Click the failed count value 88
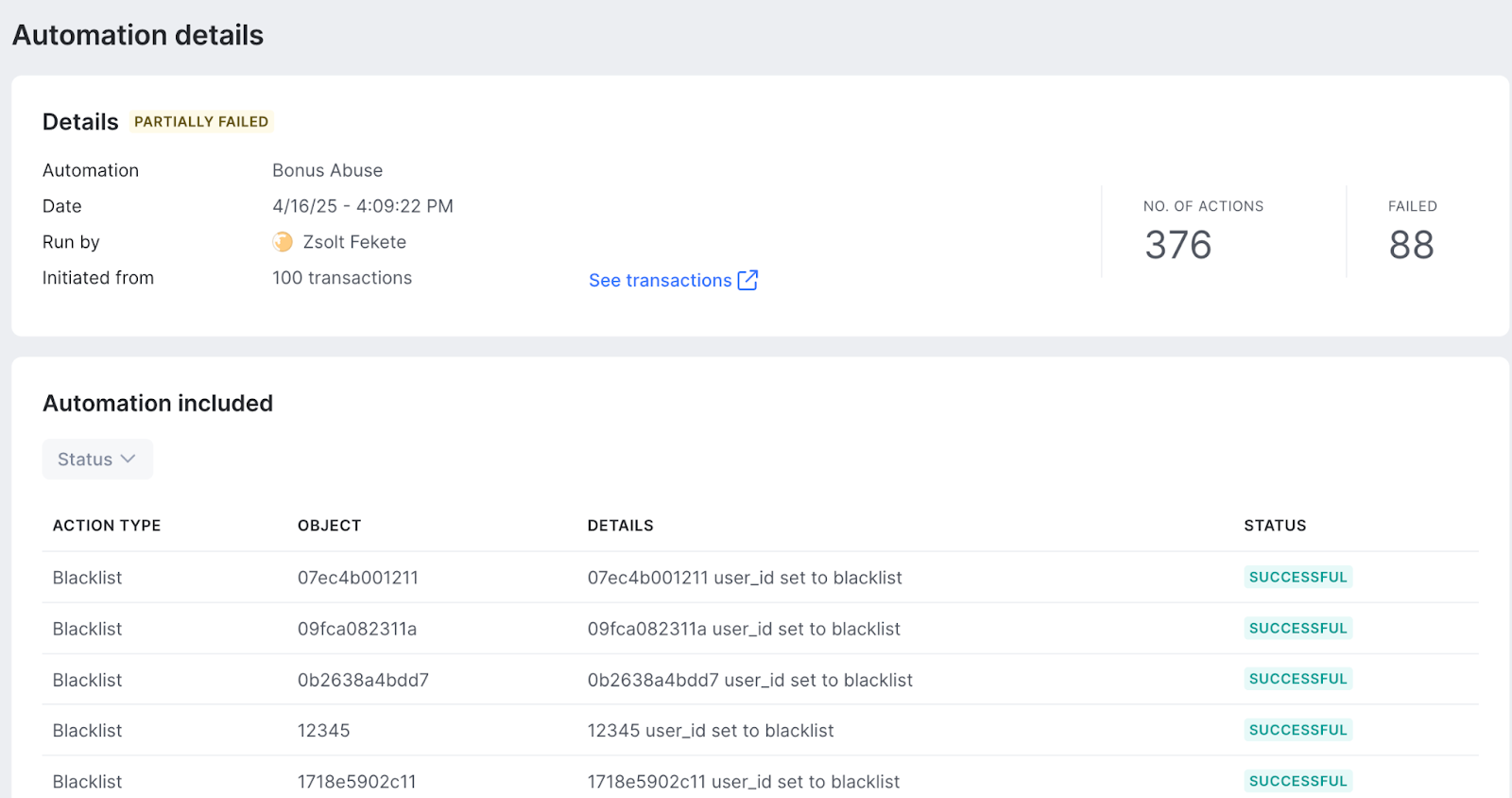This screenshot has width=1512, height=798. (1412, 245)
